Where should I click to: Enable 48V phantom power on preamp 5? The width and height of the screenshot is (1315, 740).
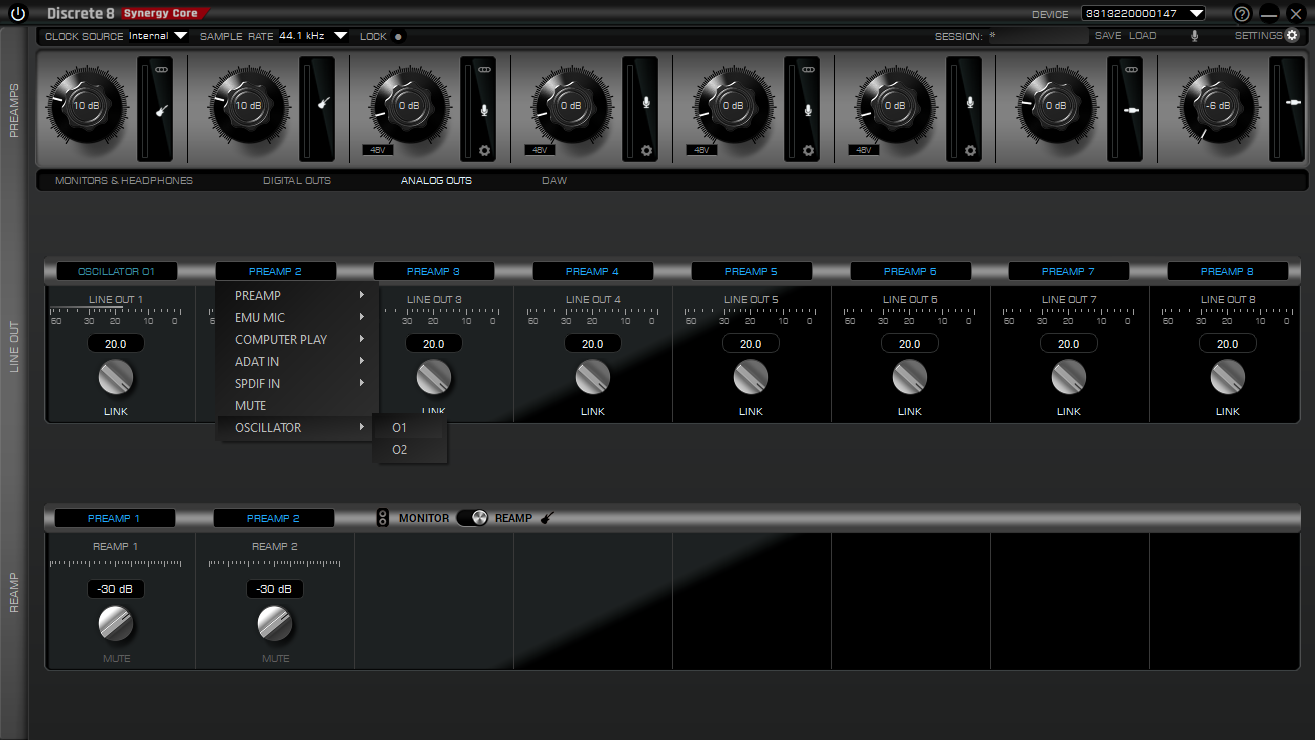coord(701,150)
